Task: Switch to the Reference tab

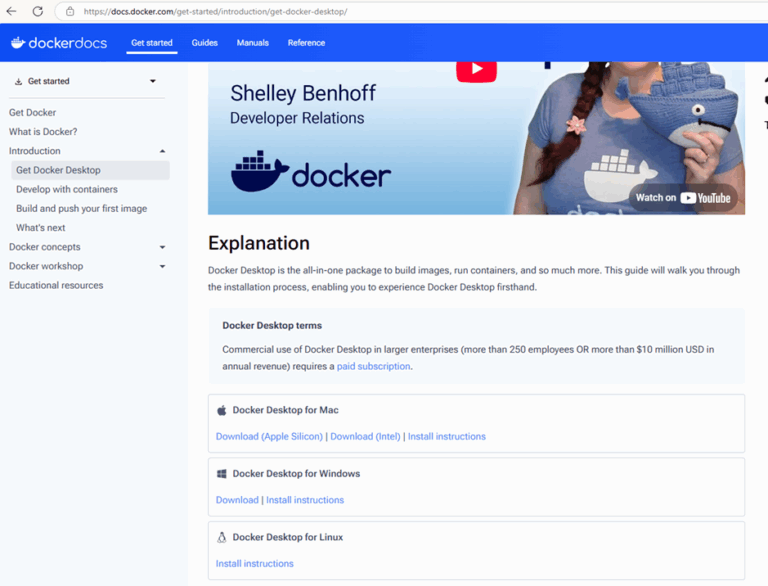Action: (306, 43)
